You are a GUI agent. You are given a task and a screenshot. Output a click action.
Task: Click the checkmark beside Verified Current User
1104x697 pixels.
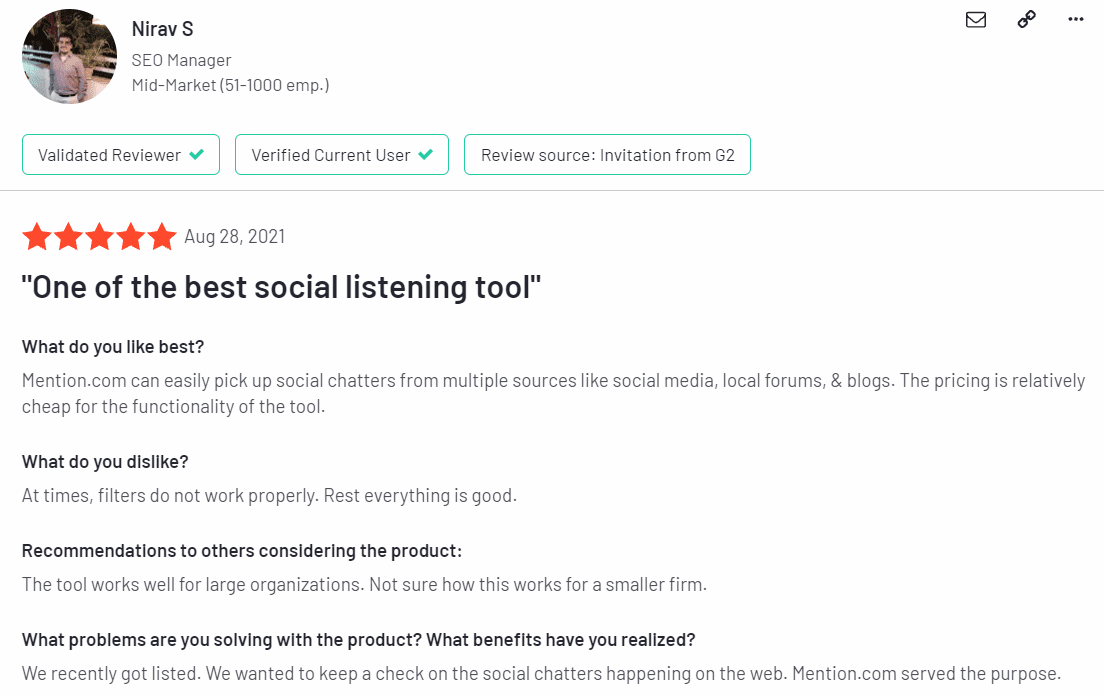[x=426, y=154]
